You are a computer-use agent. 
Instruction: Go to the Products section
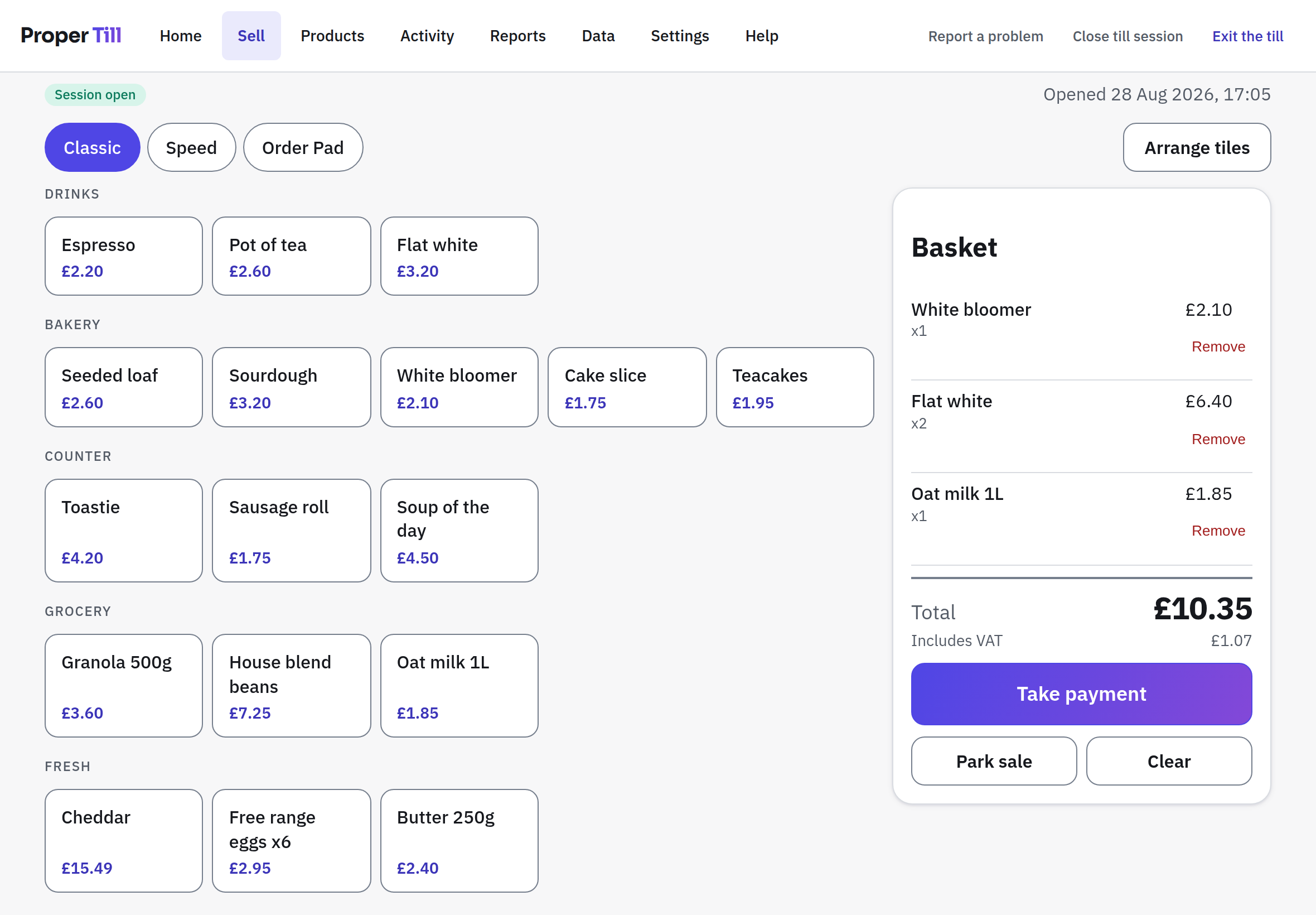pyautogui.click(x=332, y=36)
